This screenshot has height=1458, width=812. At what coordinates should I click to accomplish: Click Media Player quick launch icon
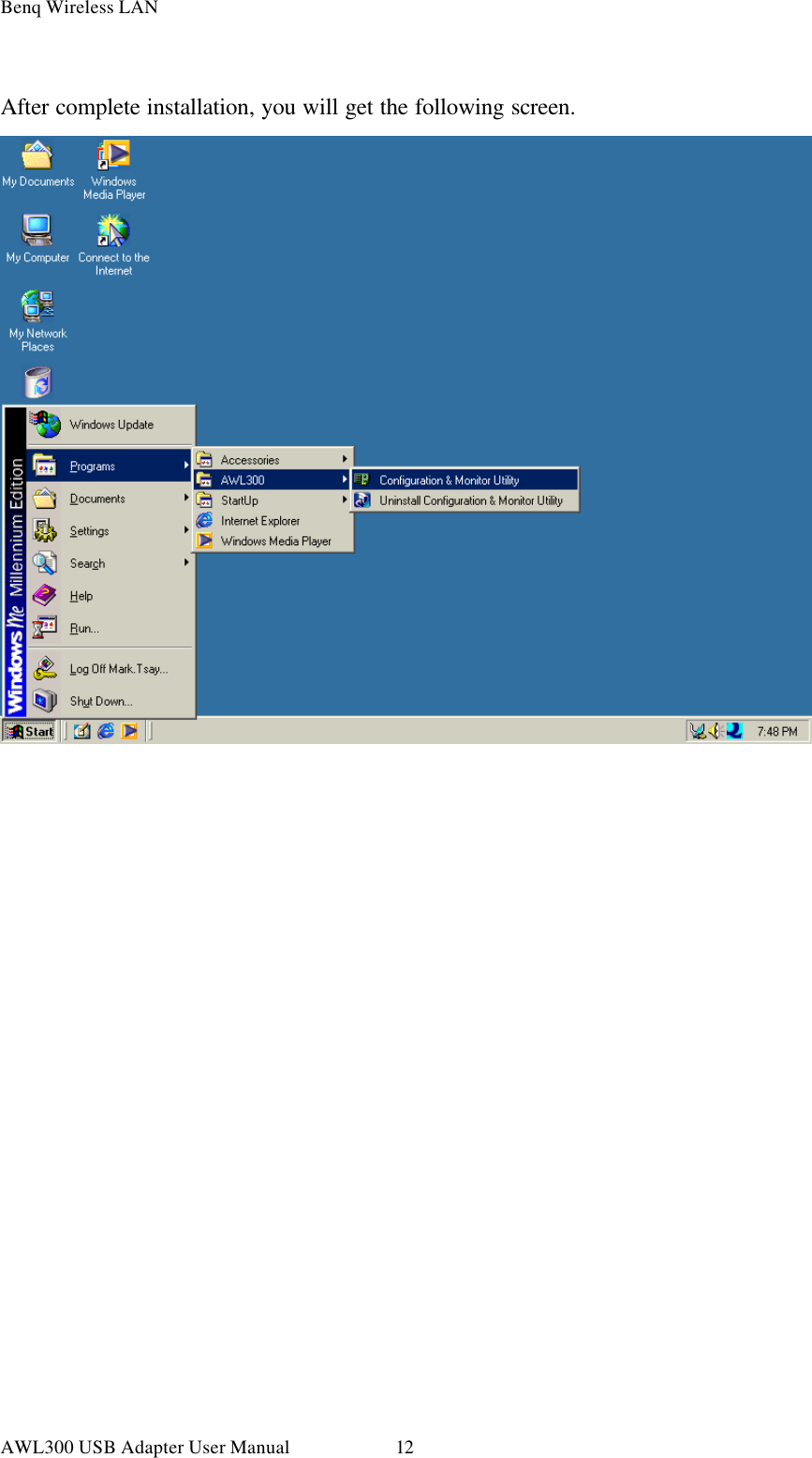pos(129,731)
